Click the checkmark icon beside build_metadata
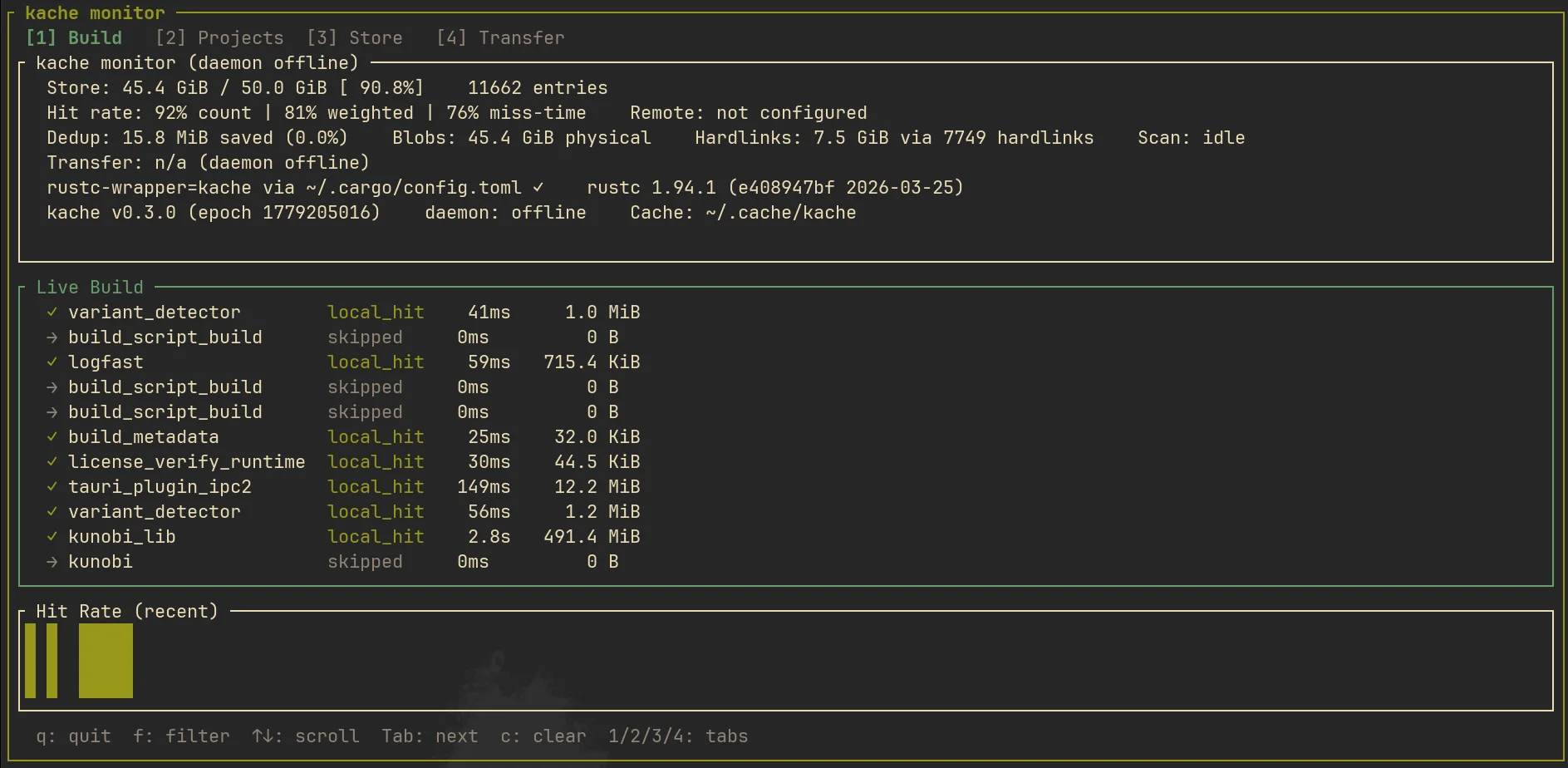Screen dimensions: 1568x768 (52, 437)
